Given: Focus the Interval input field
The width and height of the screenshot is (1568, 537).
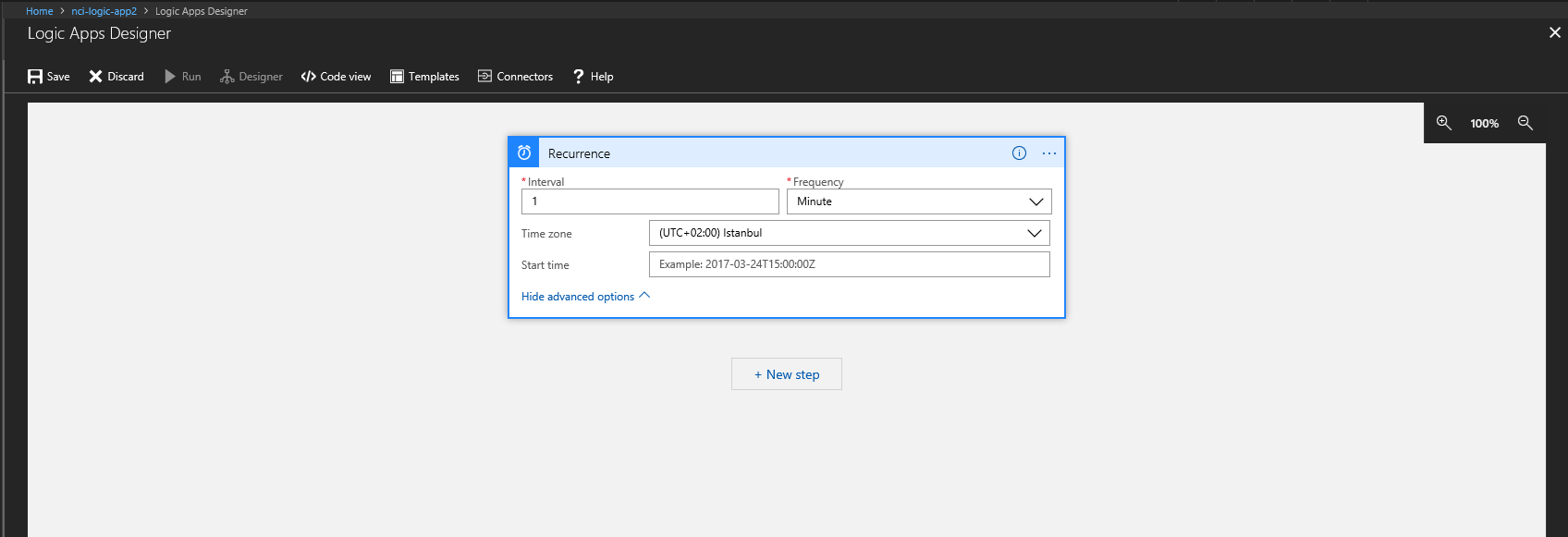Looking at the screenshot, I should (650, 201).
